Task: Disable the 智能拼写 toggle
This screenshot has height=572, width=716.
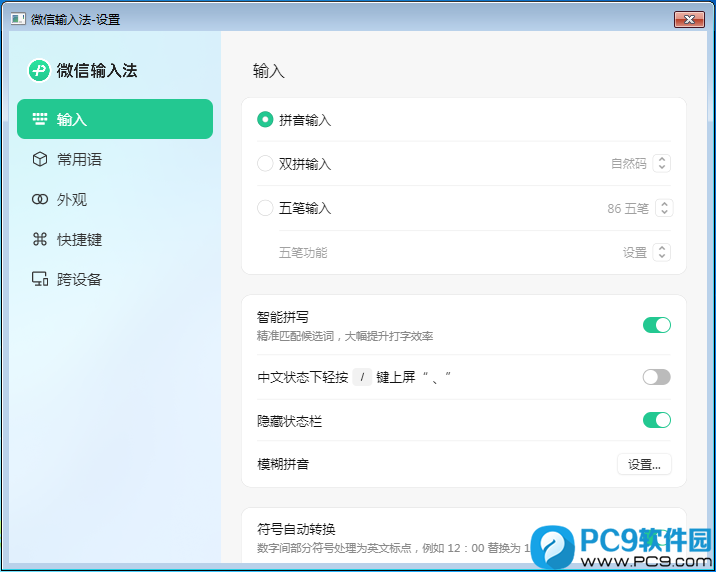Action: [657, 325]
